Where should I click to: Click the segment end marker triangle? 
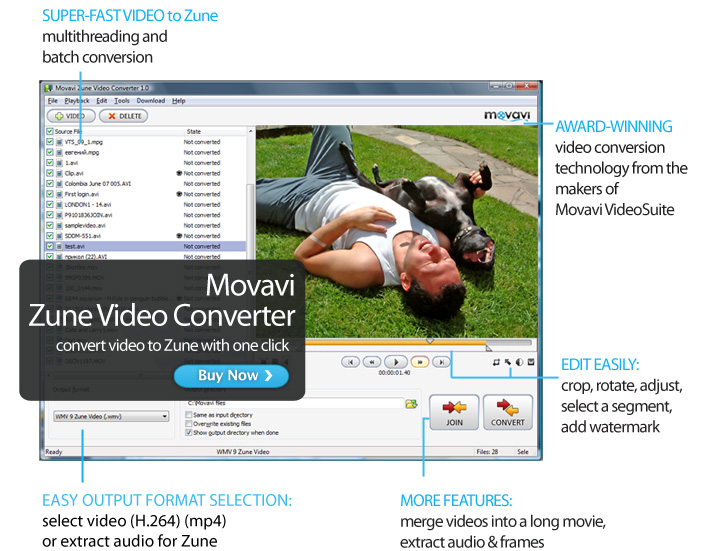point(488,348)
